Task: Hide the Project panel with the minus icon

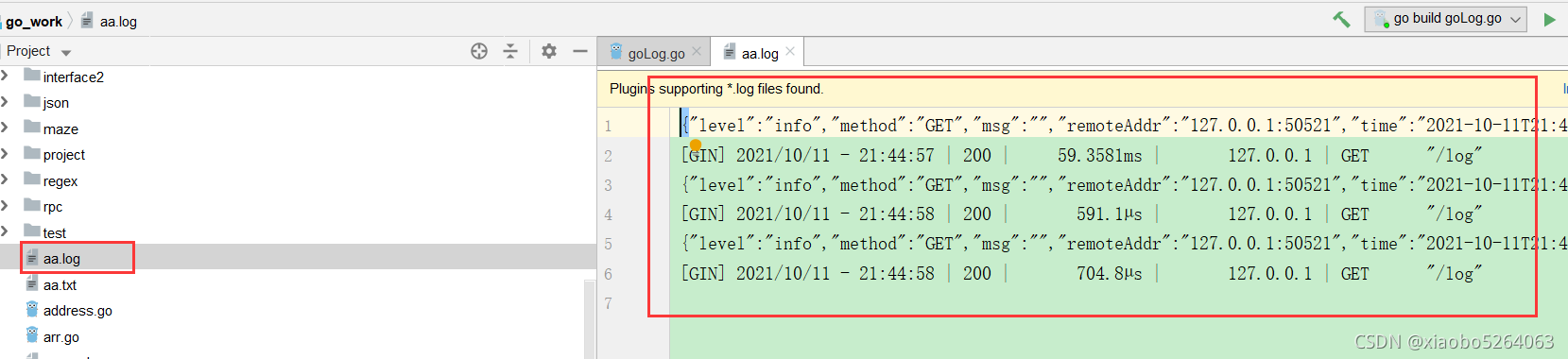Action: (580, 51)
